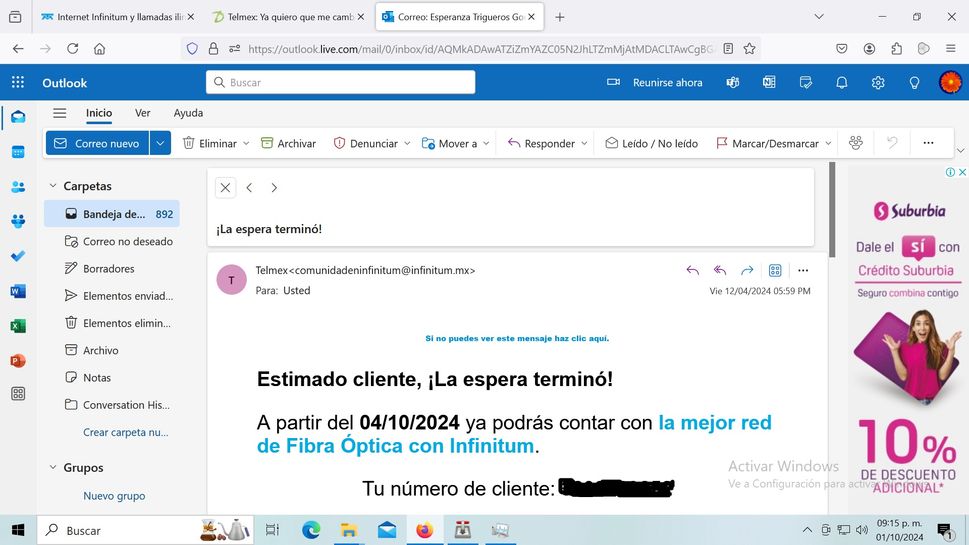Open More apps icon in left rail
This screenshot has width=969, height=545.
click(18, 394)
